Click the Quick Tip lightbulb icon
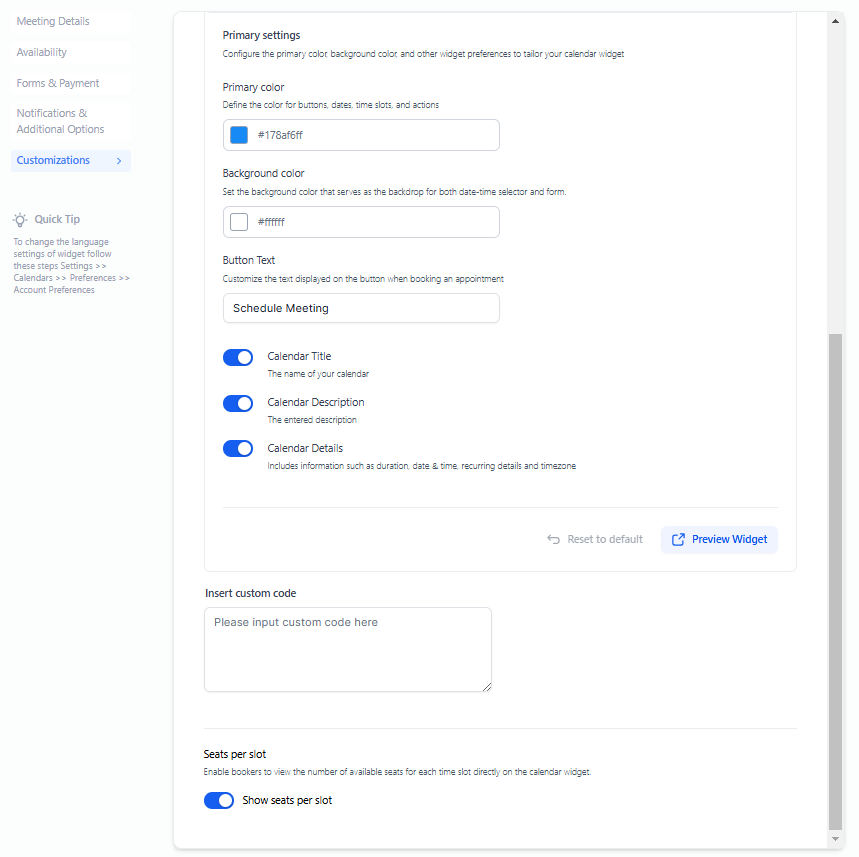 (20, 220)
